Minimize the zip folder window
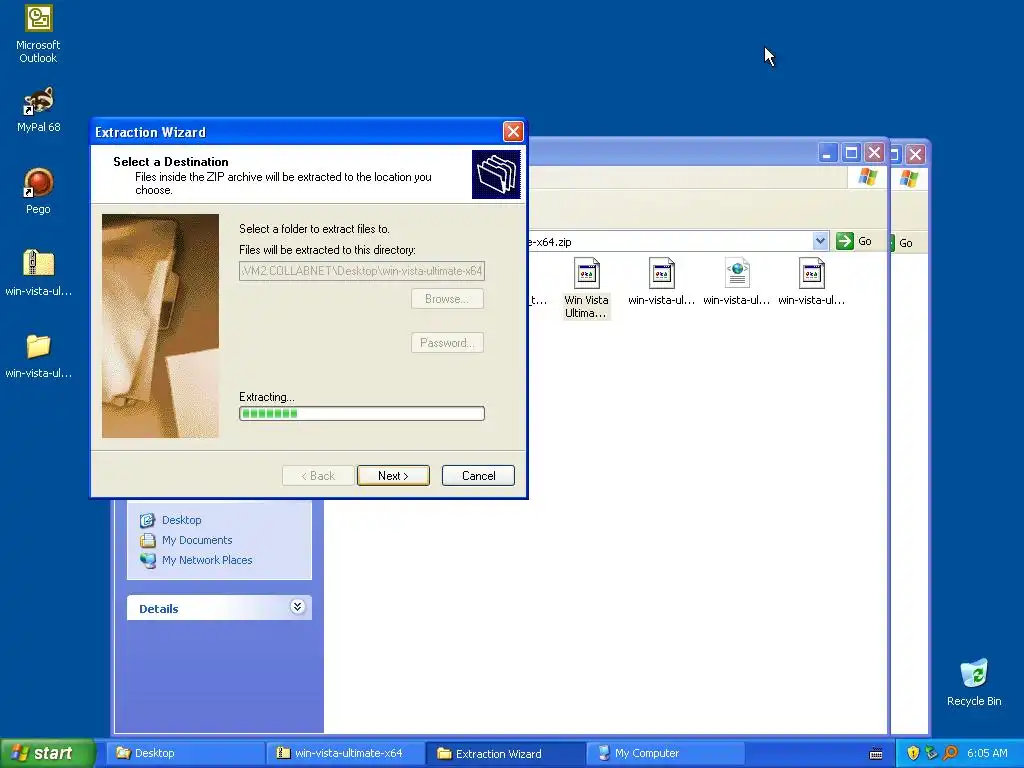The image size is (1024, 768). pos(827,153)
